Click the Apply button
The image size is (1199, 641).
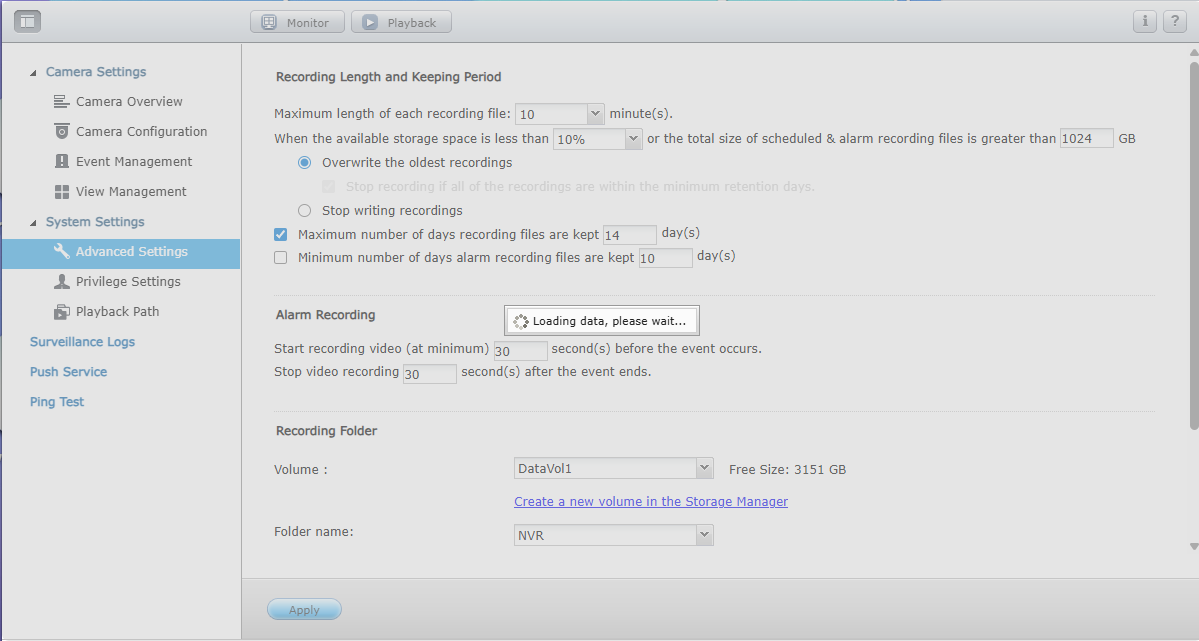pos(304,610)
